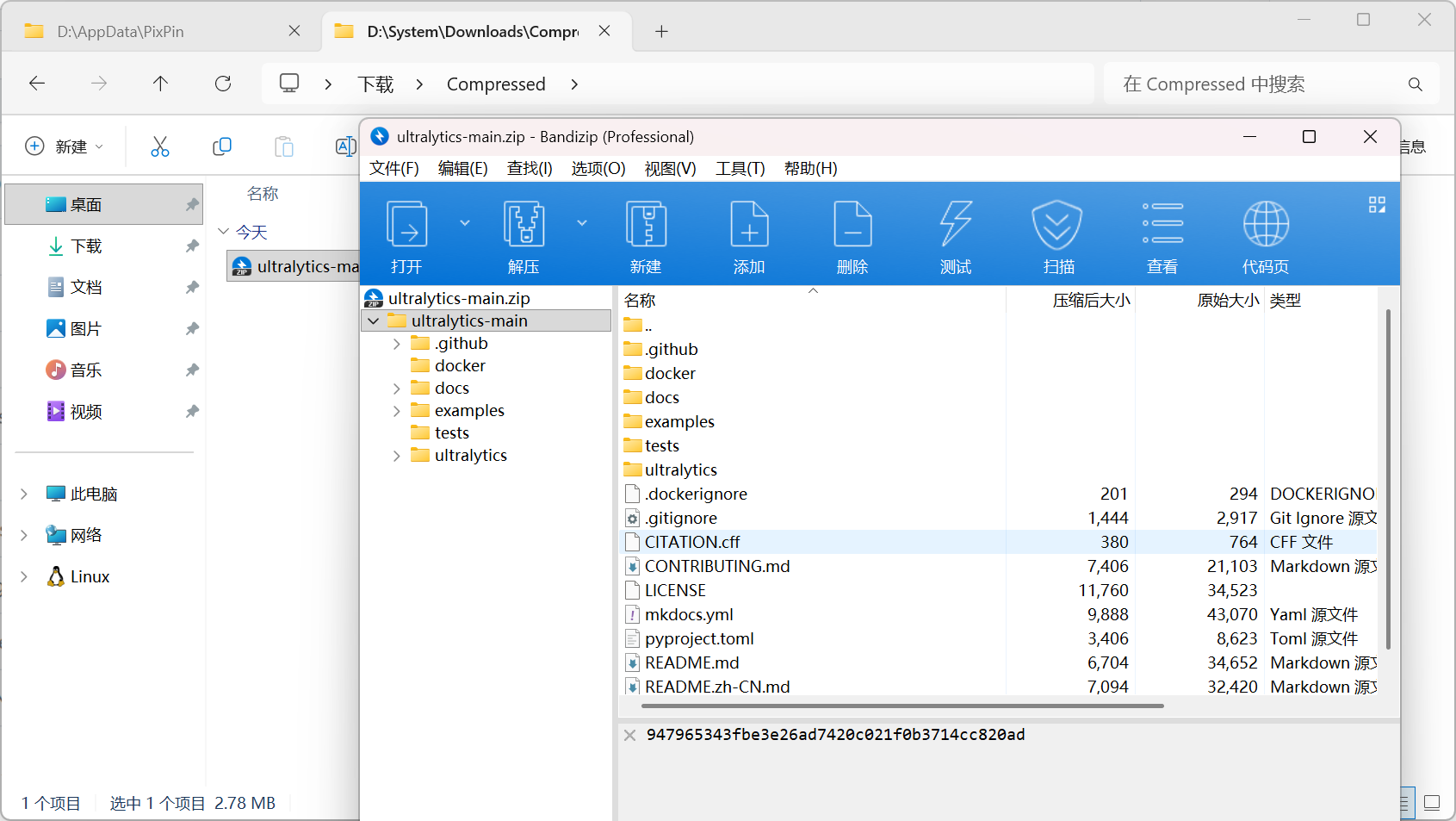The image size is (1456, 821).
Task: Select the README.md file in list
Action: pyautogui.click(x=691, y=662)
